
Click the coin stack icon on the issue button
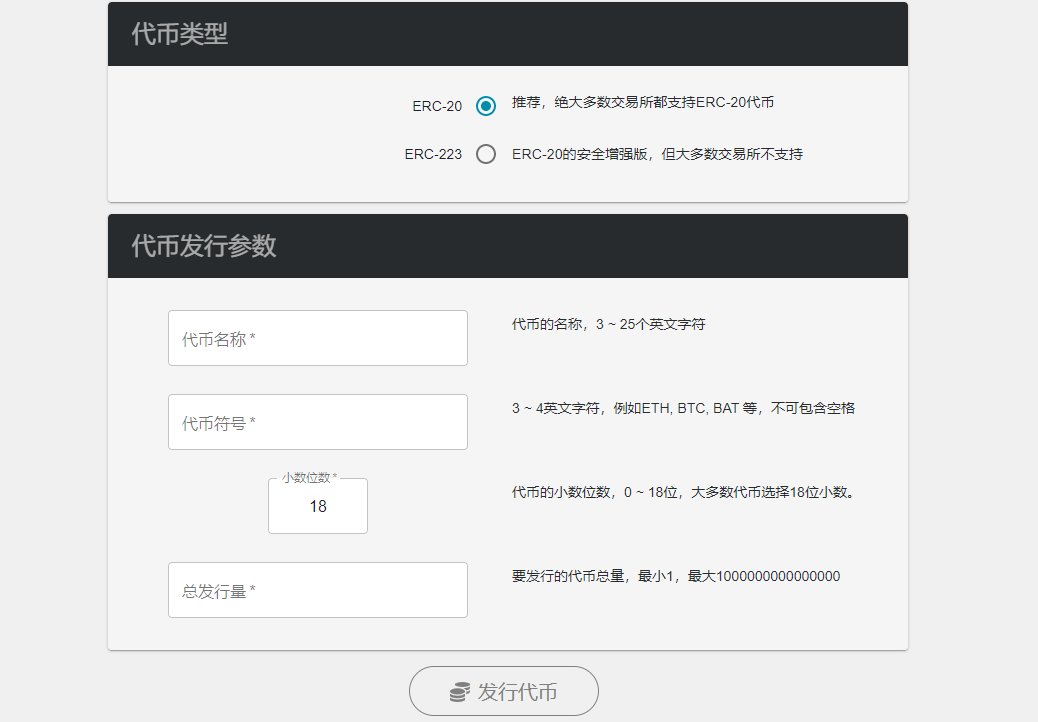459,690
